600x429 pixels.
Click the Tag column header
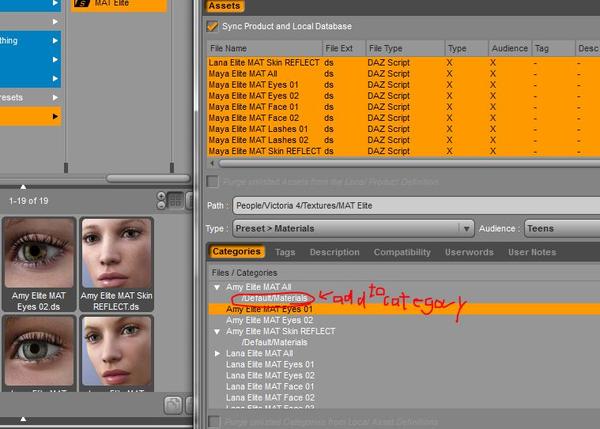pyautogui.click(x=553, y=48)
